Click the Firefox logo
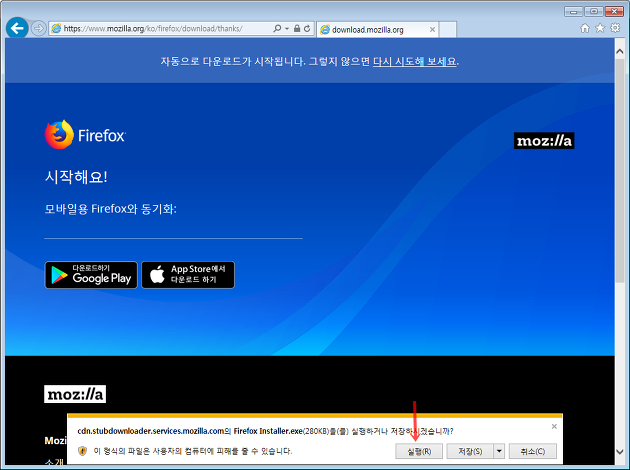The height and width of the screenshot is (470, 630). 85,135
